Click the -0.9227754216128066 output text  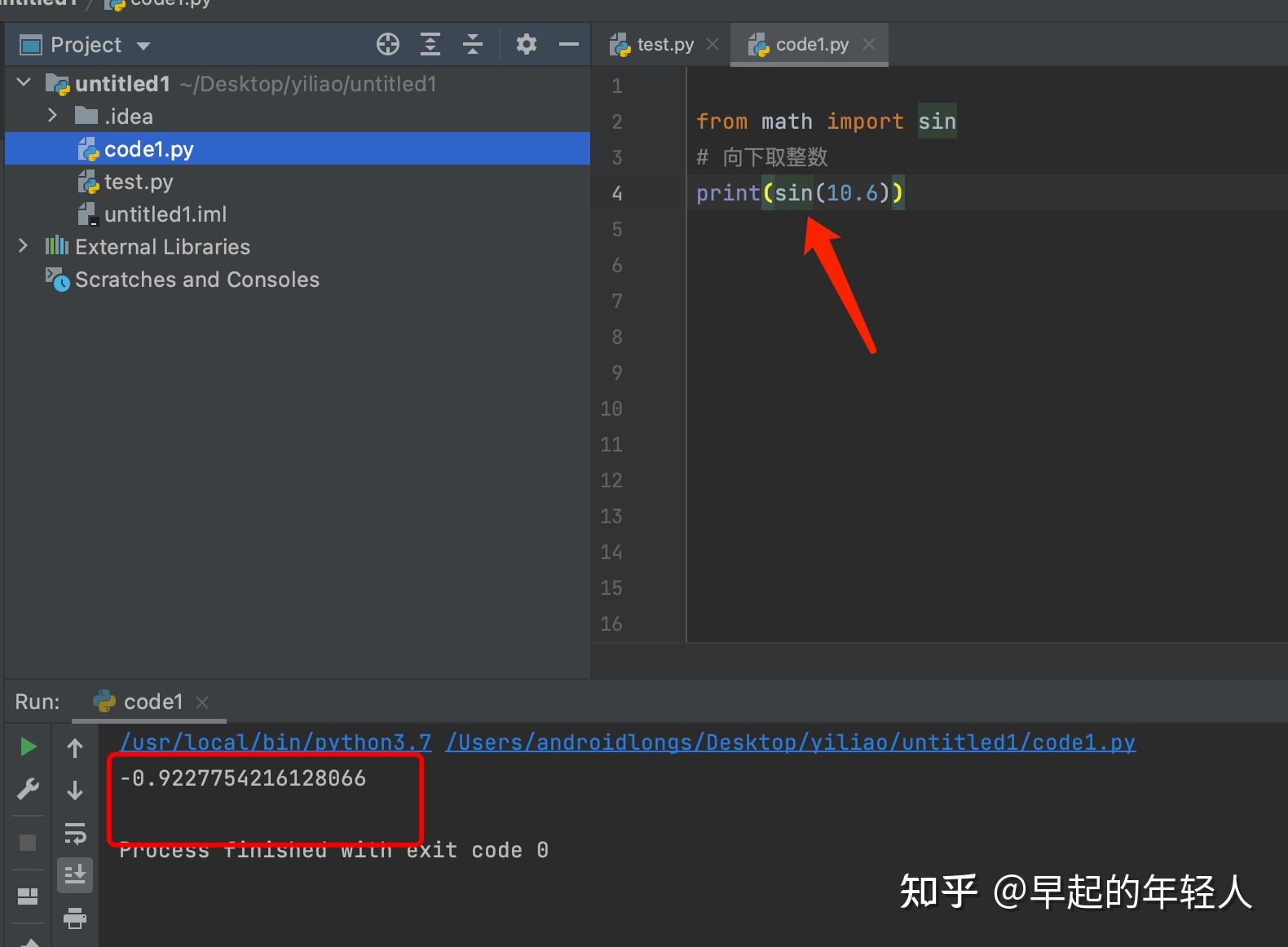[x=243, y=778]
